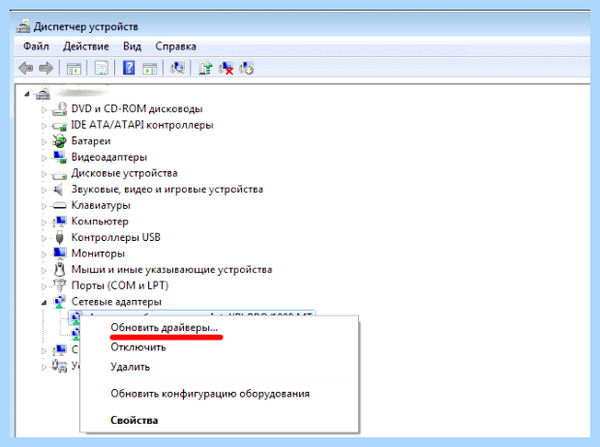Click the computer root node icon
The height and width of the screenshot is (447, 600).
(x=43, y=94)
